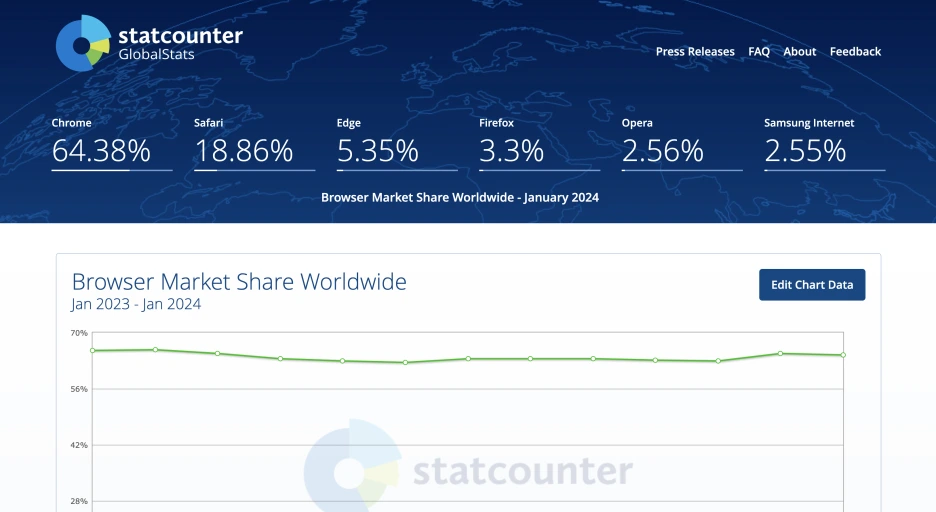
Task: Click the statcounter pie chart logo icon
Action: 84,44
